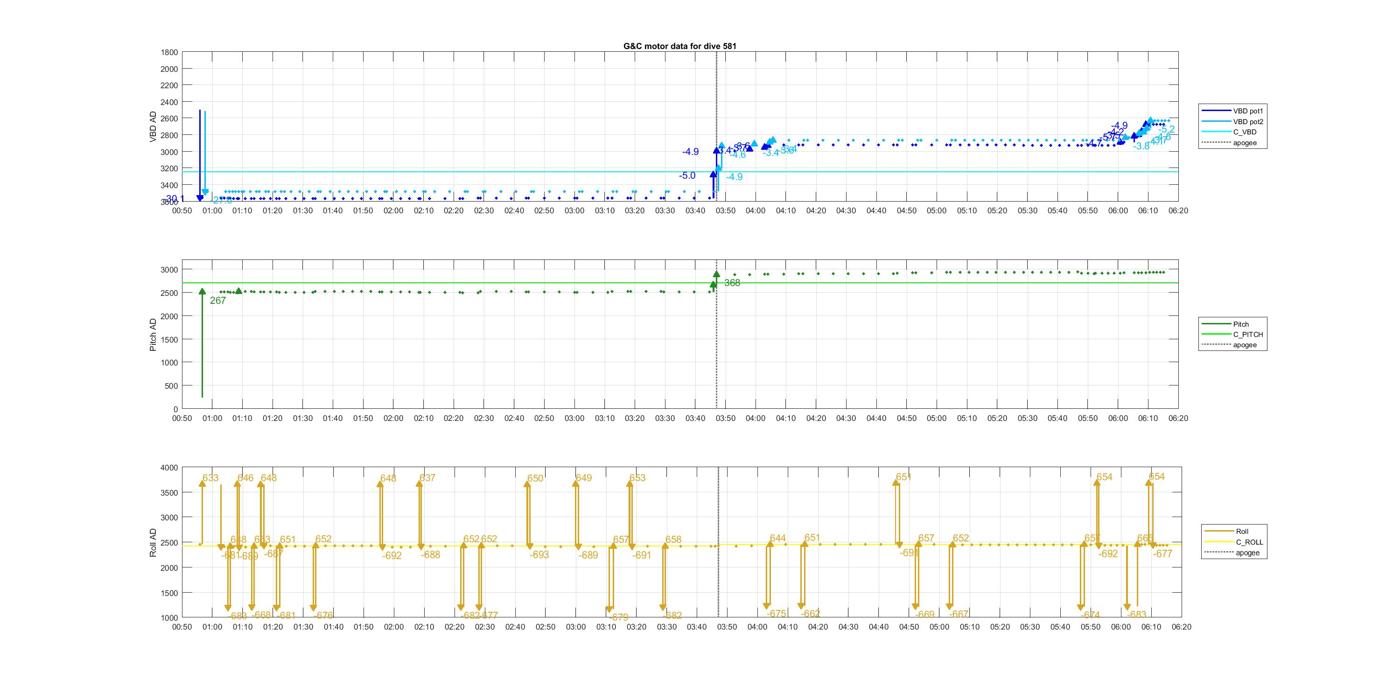1400x693 pixels.
Task: Click the "4000" tick on Roll axis
Action: pos(169,468)
